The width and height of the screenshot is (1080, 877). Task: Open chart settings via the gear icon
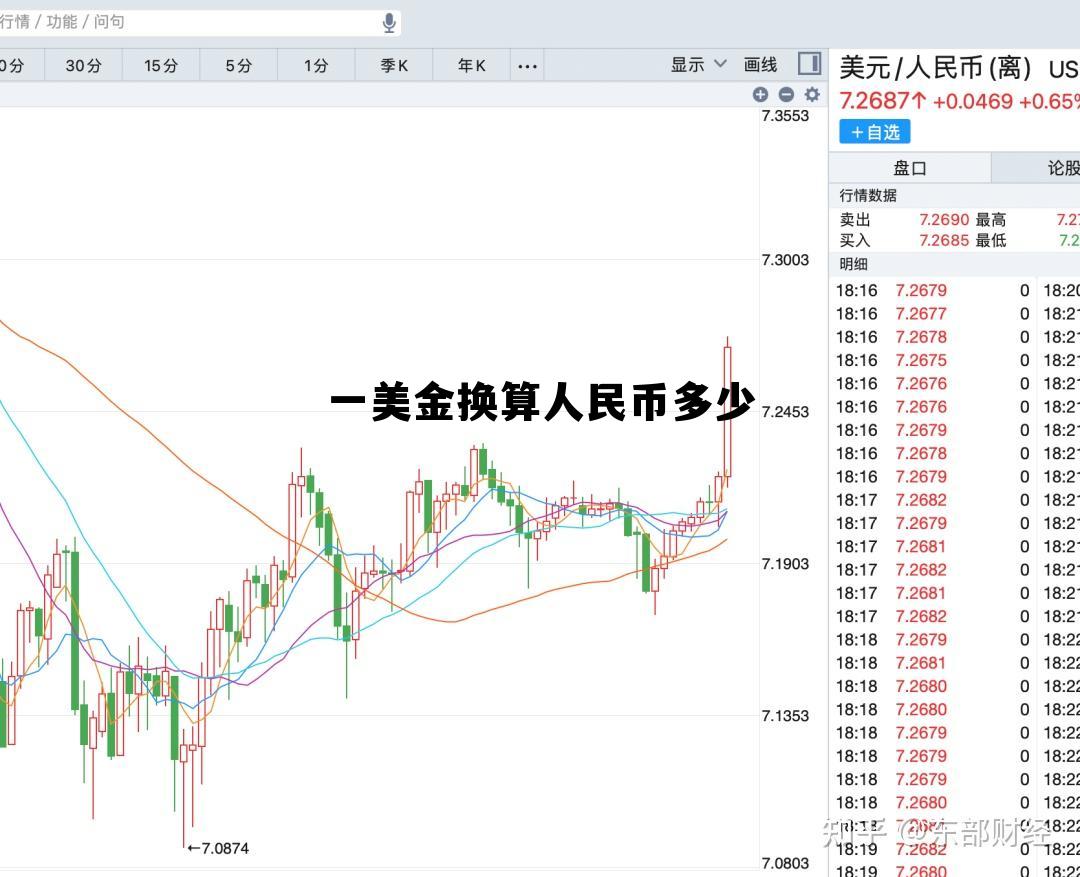click(812, 95)
